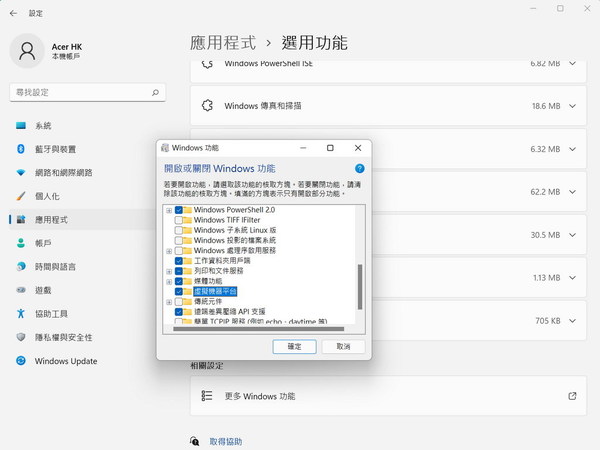Expand 媒體功能 tree node
Screen dimensions: 600x450
point(169,282)
